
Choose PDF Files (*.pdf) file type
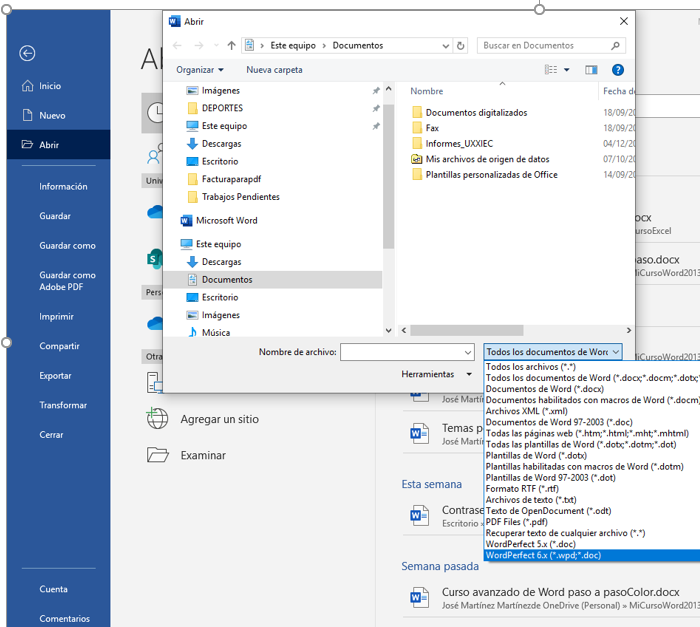point(517,522)
